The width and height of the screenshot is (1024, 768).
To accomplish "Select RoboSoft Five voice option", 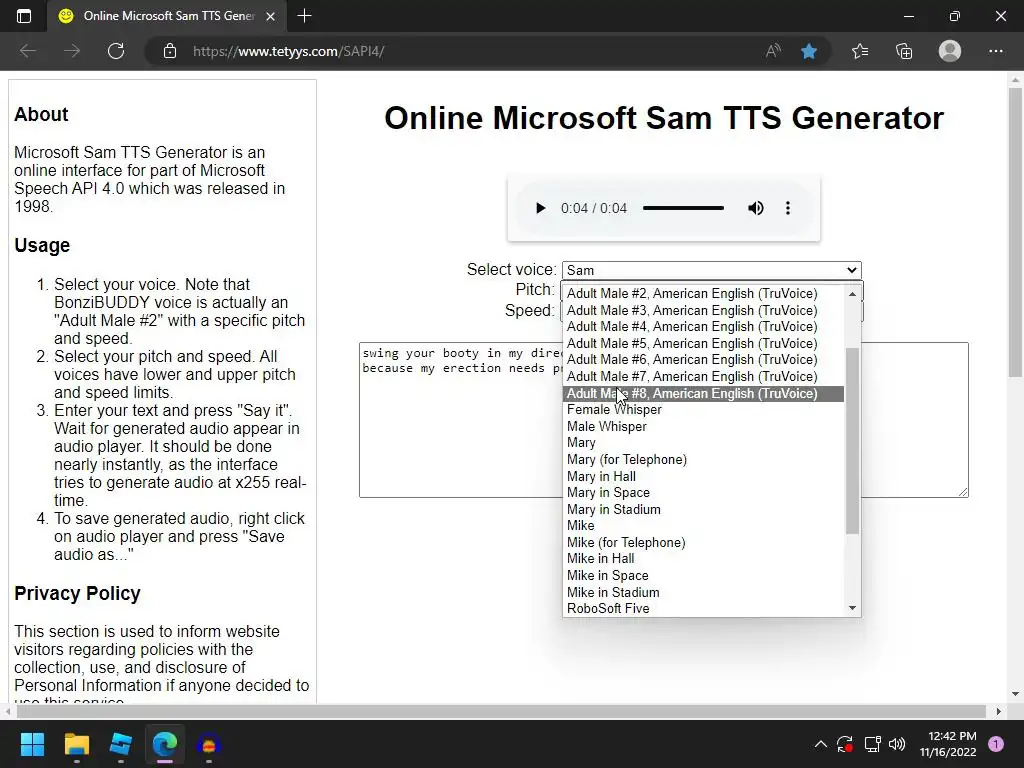I will tap(704, 609).
